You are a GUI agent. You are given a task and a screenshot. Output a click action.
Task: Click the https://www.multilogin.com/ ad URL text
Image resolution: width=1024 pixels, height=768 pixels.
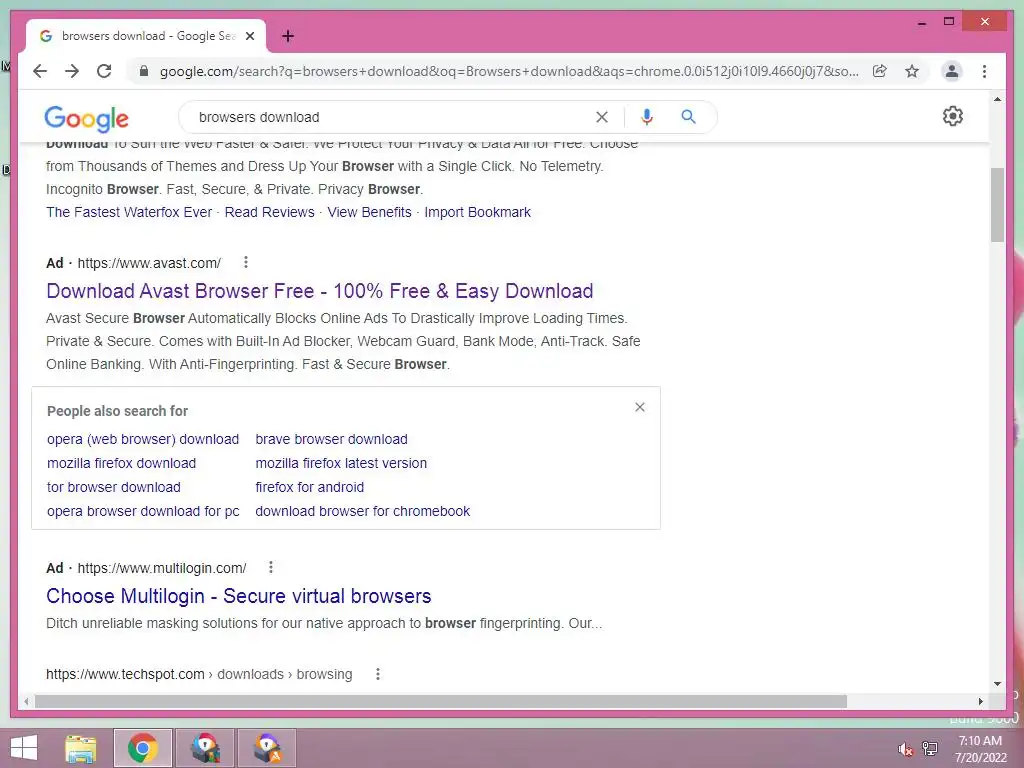(162, 568)
